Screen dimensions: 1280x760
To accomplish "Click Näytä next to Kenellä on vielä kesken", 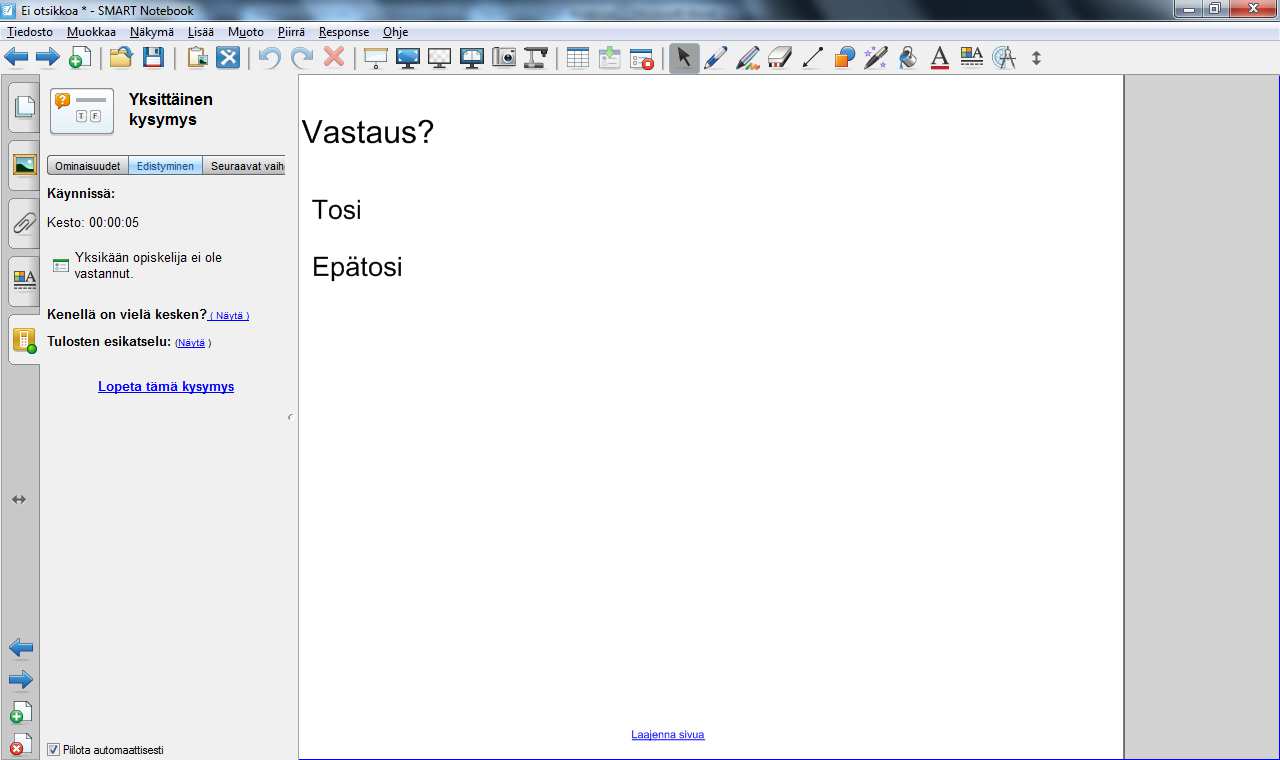I will 229,316.
